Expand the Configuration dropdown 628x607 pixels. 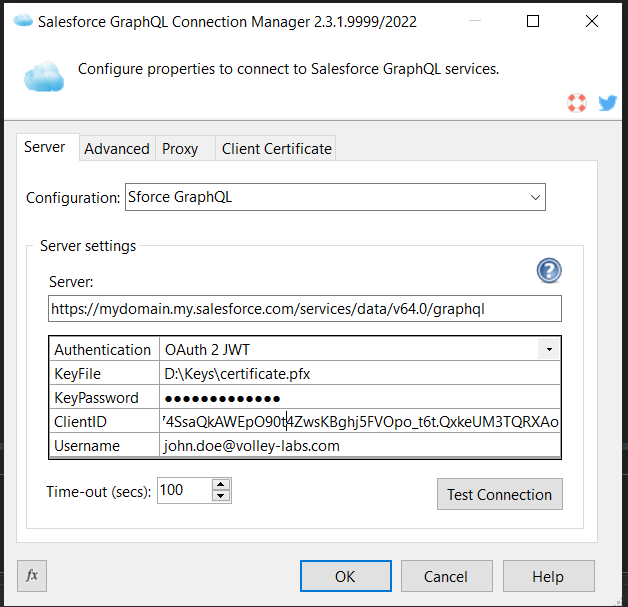(x=535, y=198)
